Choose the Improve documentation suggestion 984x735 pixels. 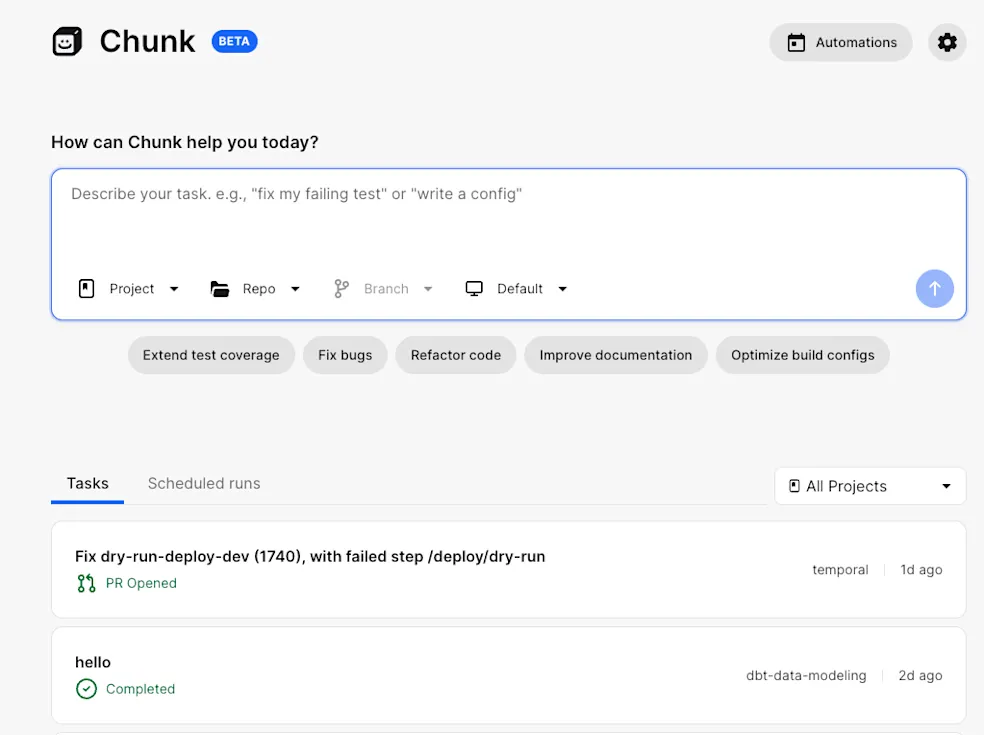[x=616, y=355]
